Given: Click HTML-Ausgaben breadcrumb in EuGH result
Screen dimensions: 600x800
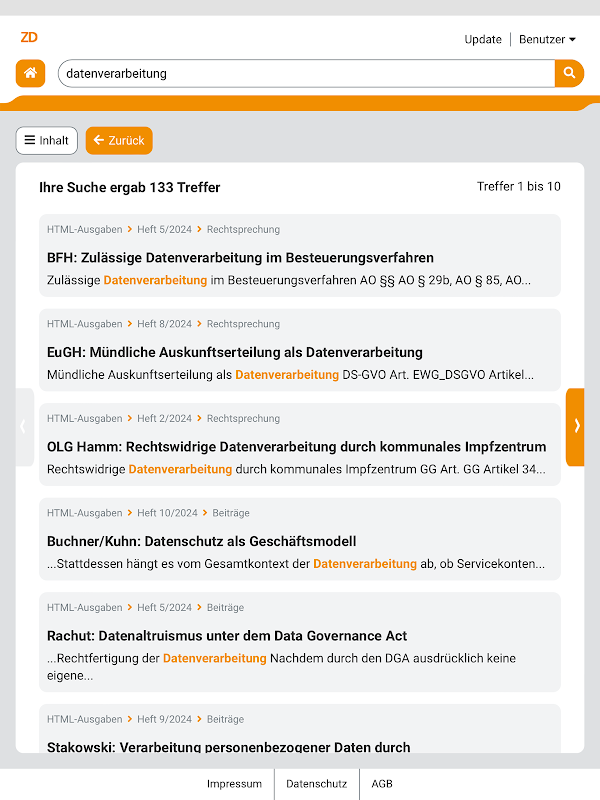Looking at the screenshot, I should coord(85,324).
